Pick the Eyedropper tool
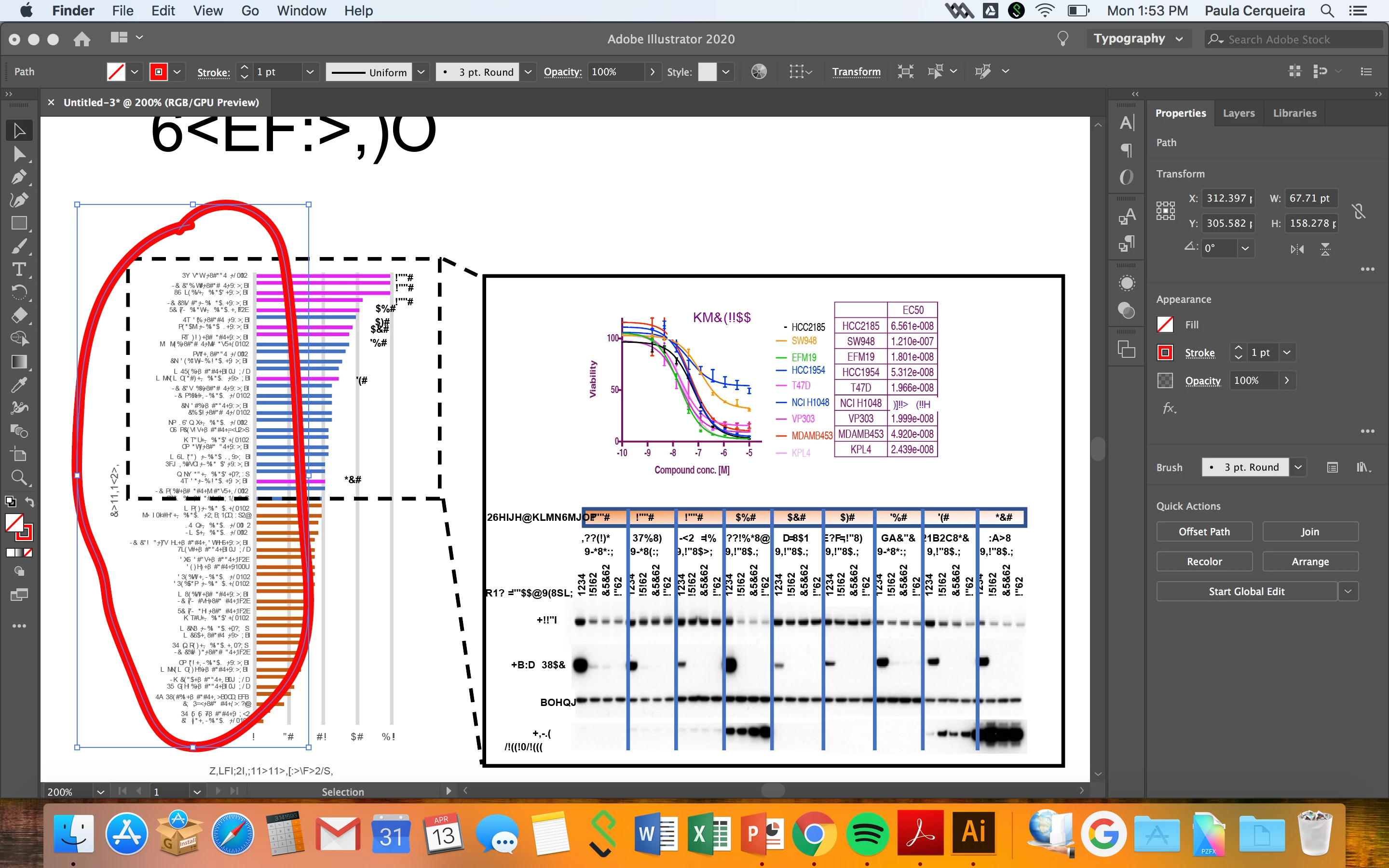 19,385
